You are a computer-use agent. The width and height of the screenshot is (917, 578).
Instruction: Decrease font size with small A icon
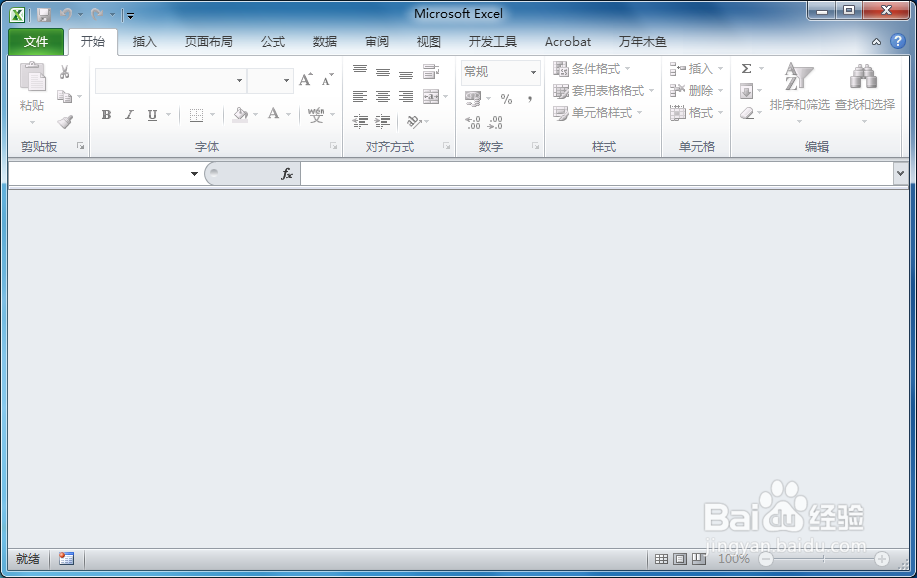point(328,80)
